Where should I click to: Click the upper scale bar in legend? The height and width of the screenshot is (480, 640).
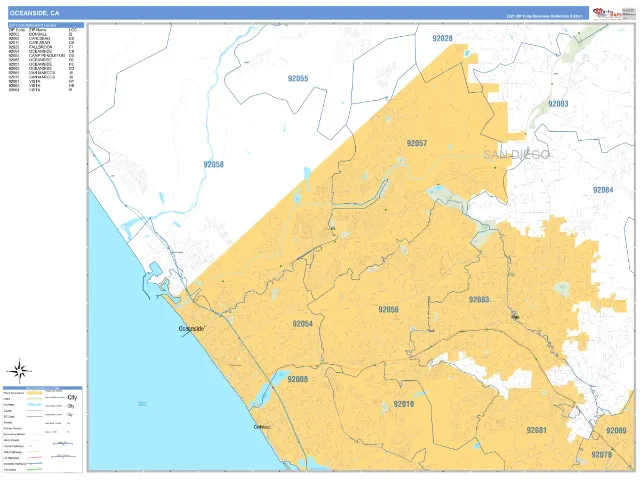coord(63,443)
